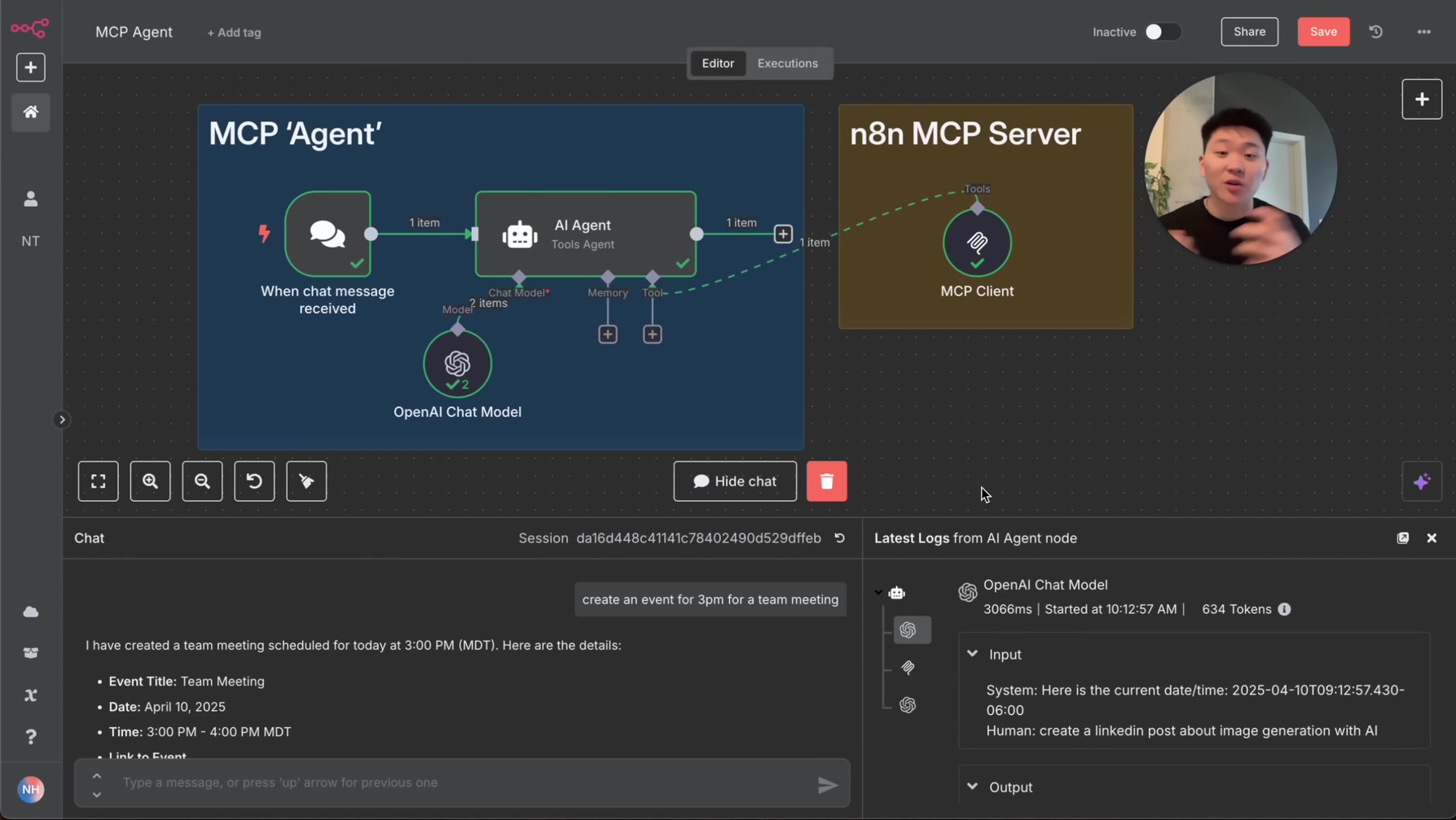Save the workflow
Screen dimensions: 1456x820
[1323, 32]
